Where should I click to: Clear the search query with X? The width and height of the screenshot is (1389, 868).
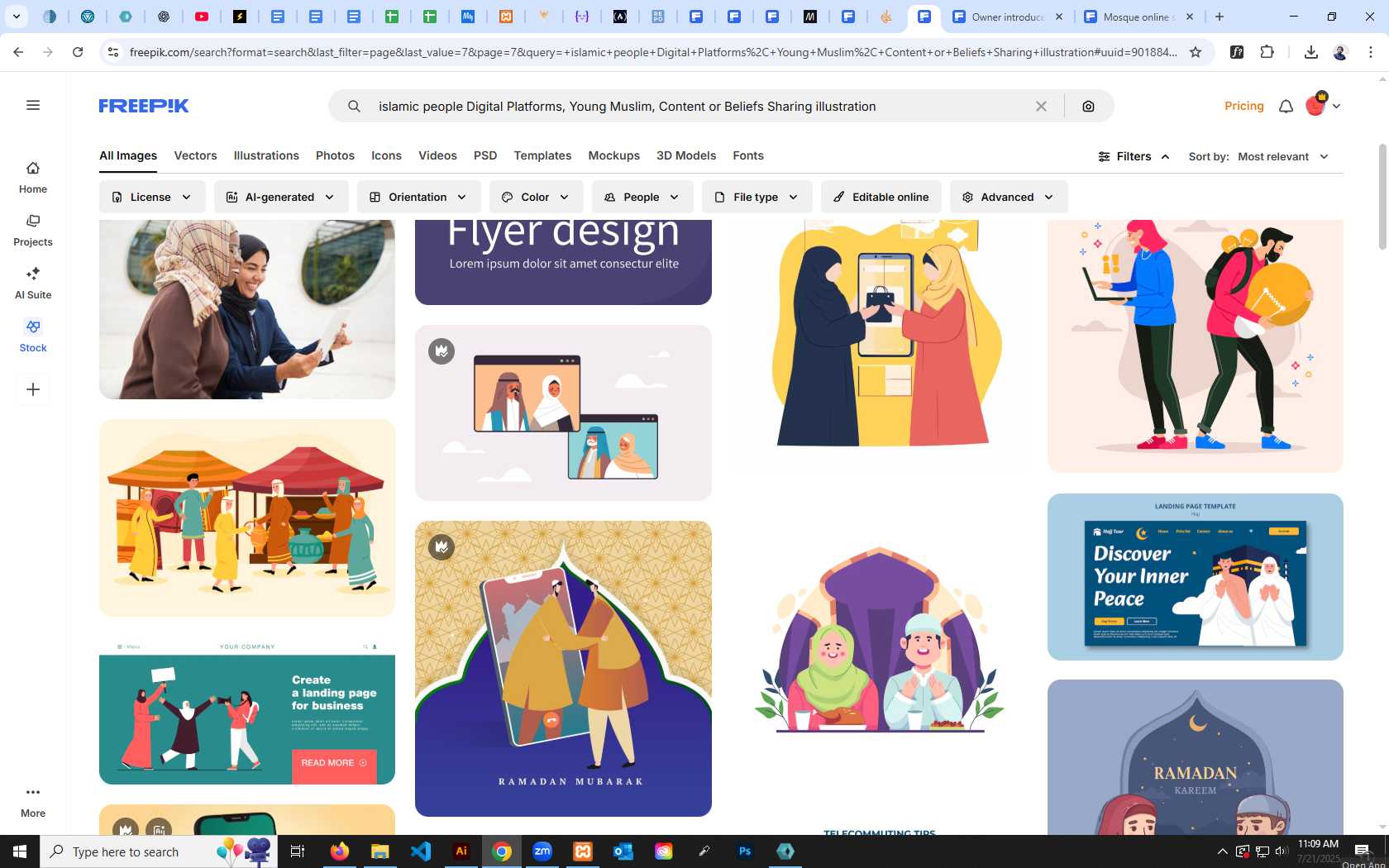tap(1041, 106)
